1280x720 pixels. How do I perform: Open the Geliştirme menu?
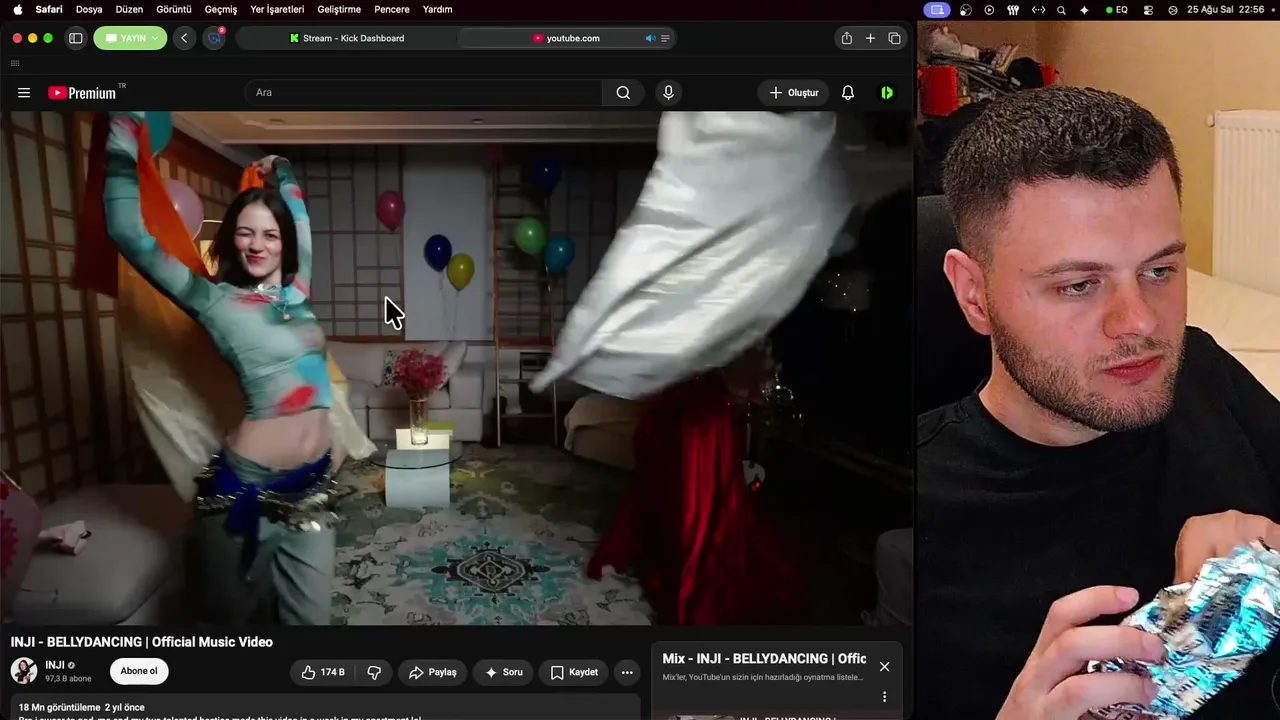pyautogui.click(x=339, y=9)
